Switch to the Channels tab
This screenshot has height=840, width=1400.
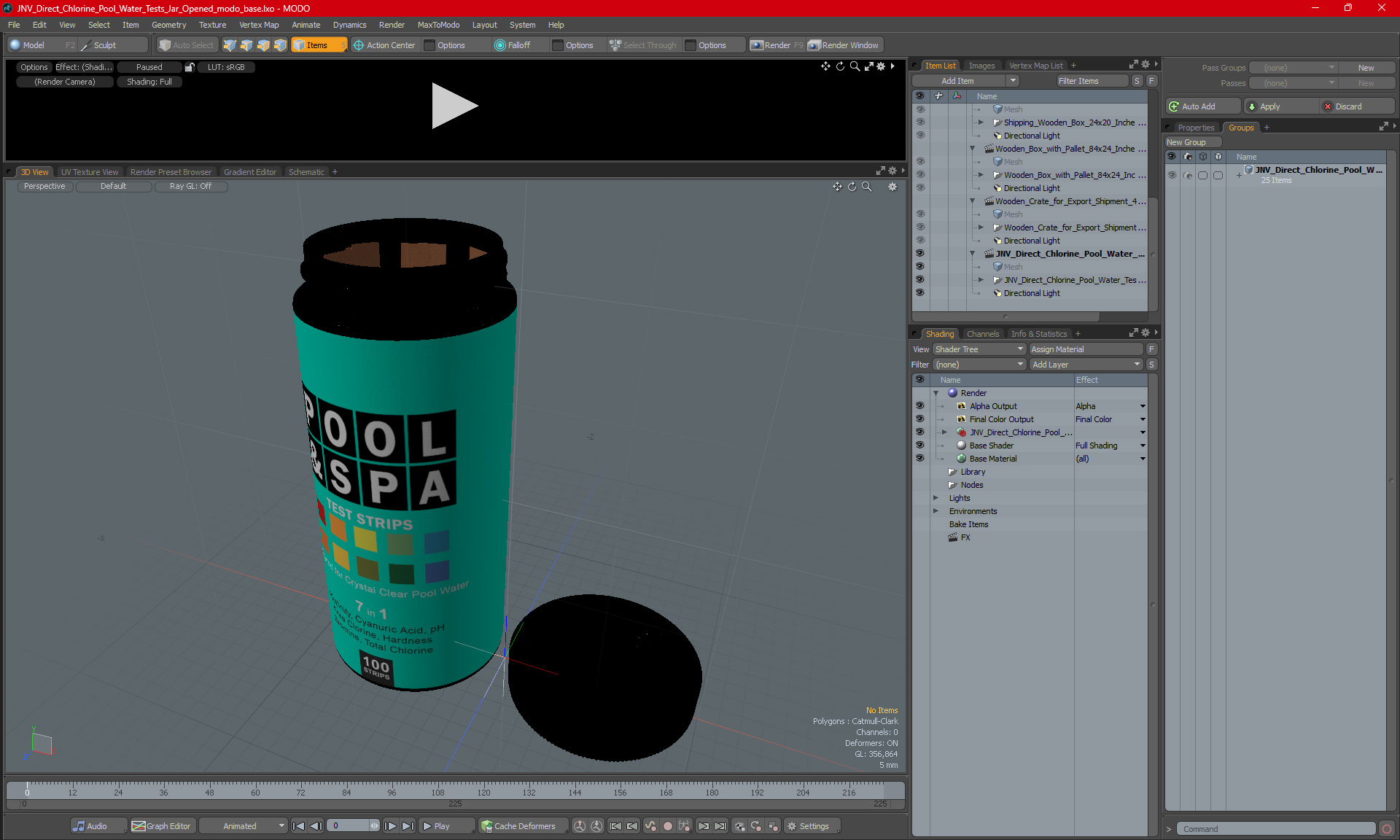tap(983, 334)
